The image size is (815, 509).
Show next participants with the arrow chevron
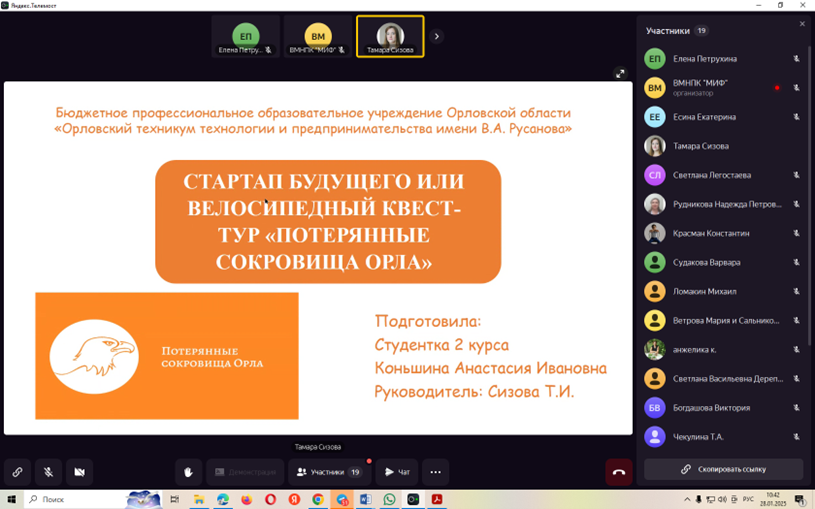pos(436,37)
